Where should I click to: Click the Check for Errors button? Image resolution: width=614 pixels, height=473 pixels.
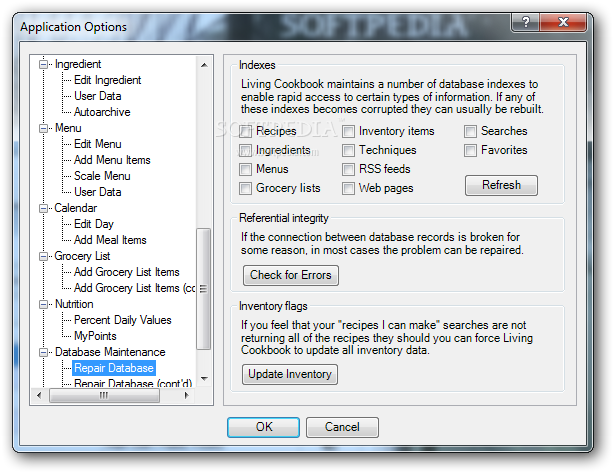[x=291, y=275]
